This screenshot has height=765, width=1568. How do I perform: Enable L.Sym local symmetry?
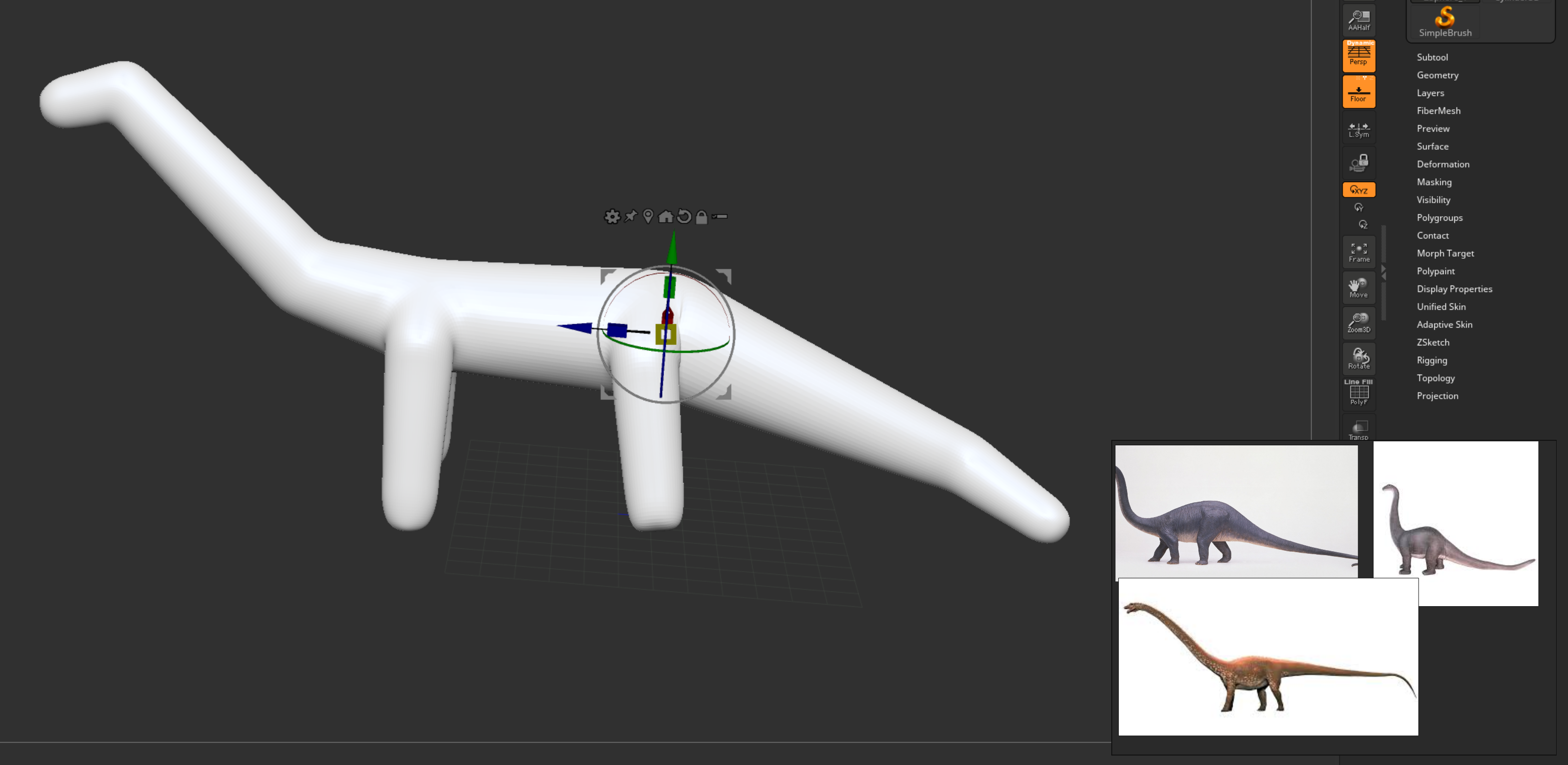pos(1359,130)
